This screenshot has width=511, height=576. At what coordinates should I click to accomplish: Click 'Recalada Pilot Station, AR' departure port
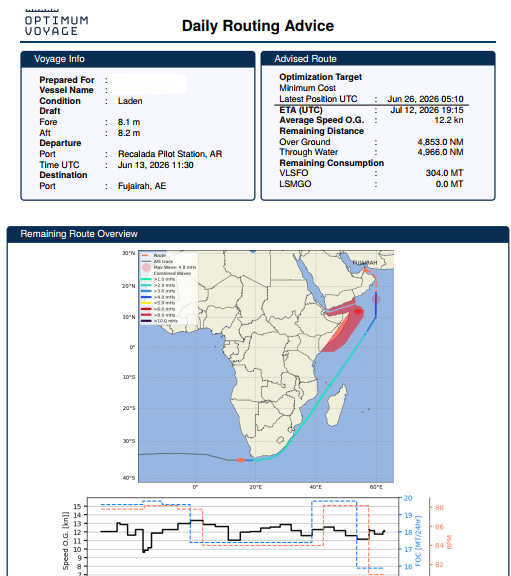point(170,154)
